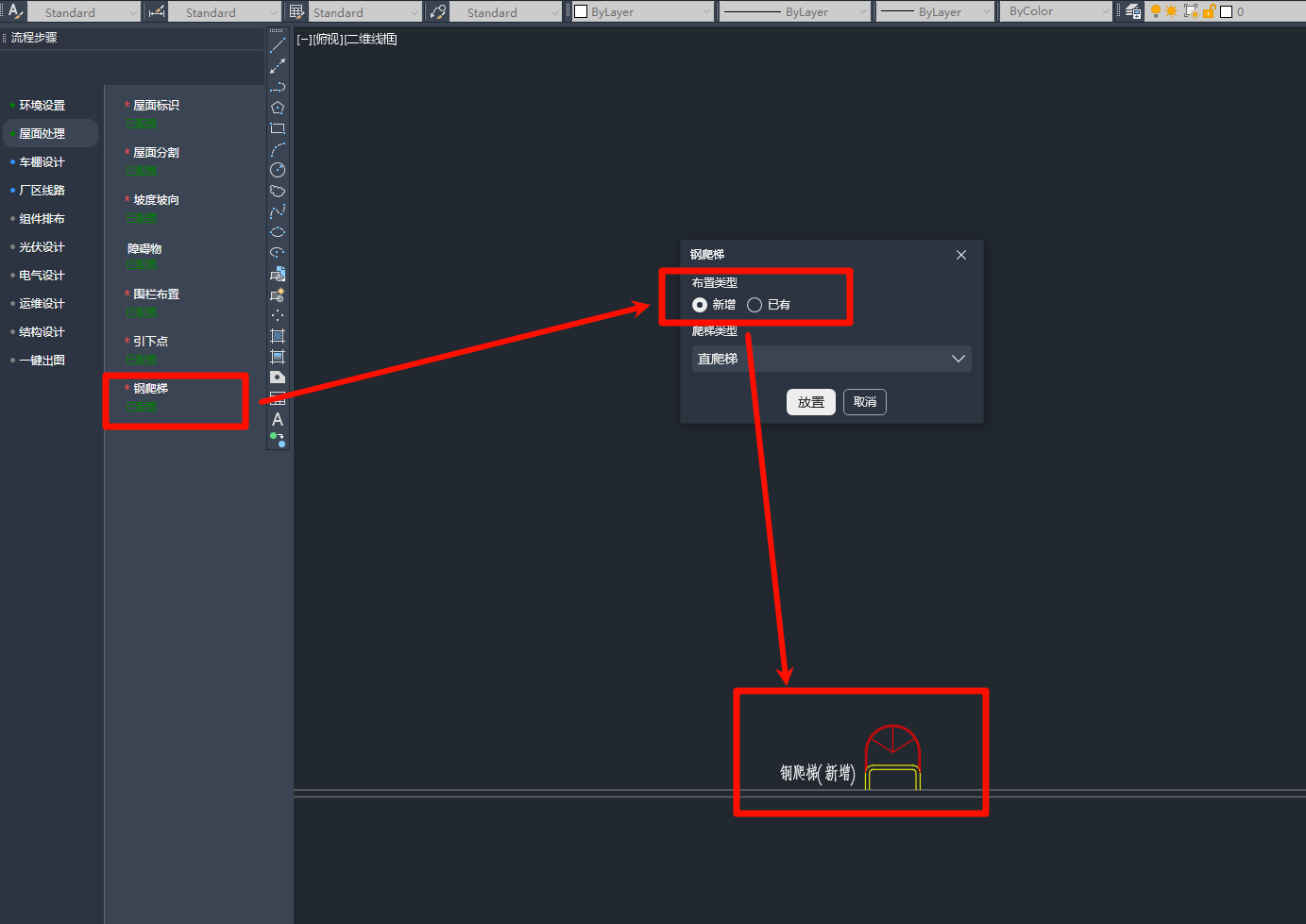The image size is (1306, 924).
Task: Expand the 直爬梯 ladder type dropdown
Action: coord(831,359)
